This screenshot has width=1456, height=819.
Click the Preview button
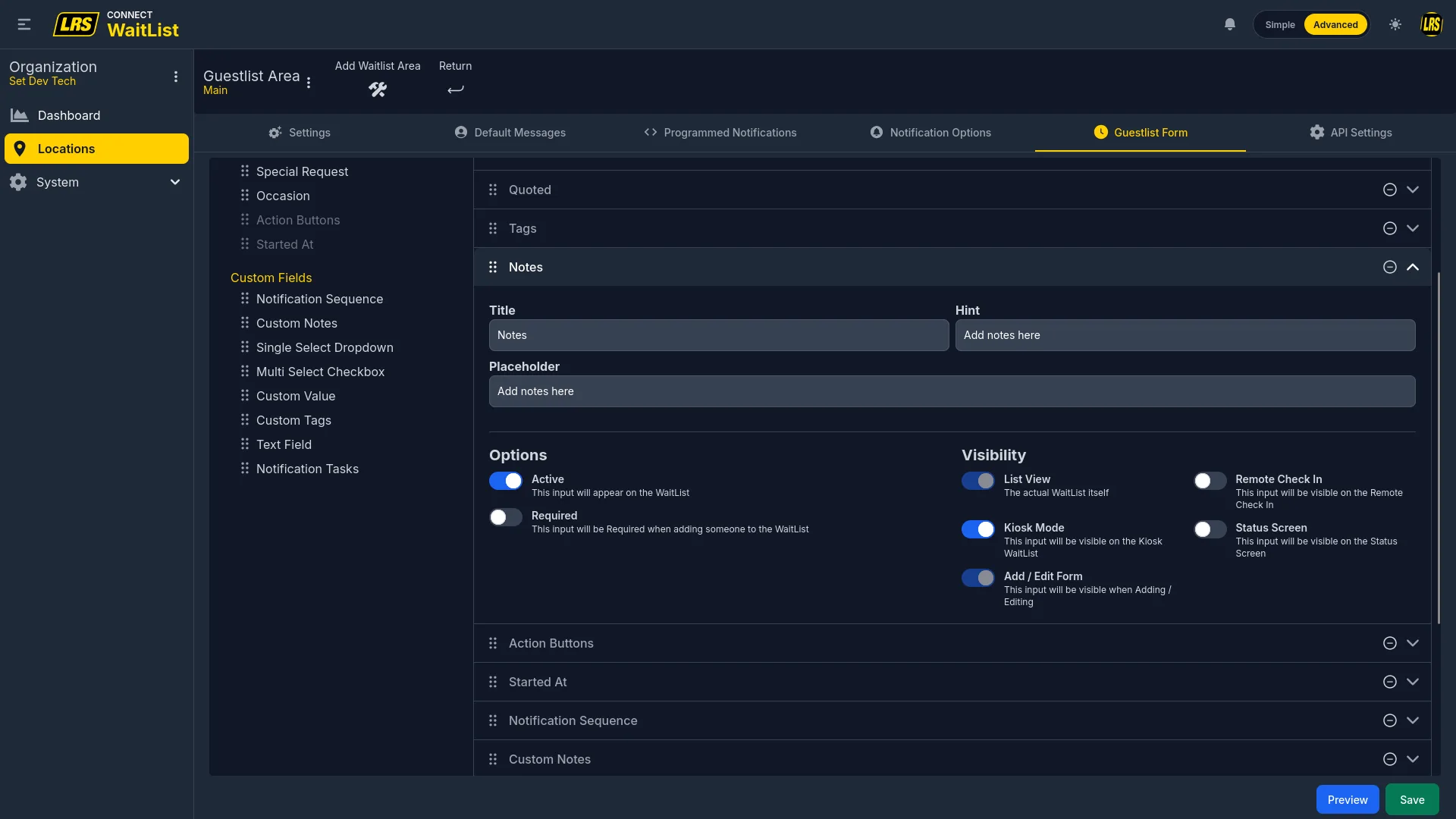1348,799
